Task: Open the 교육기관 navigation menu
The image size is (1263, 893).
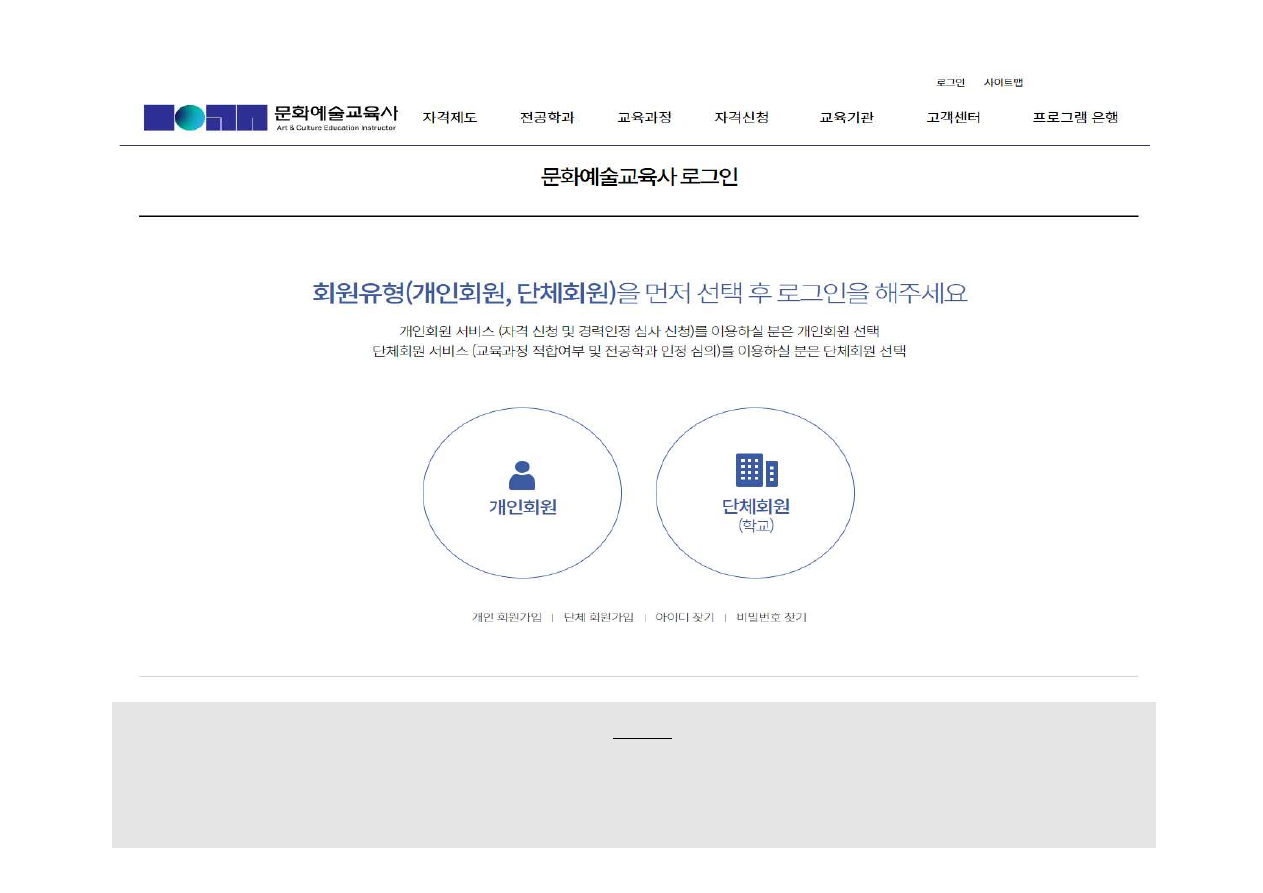Action: pos(846,118)
